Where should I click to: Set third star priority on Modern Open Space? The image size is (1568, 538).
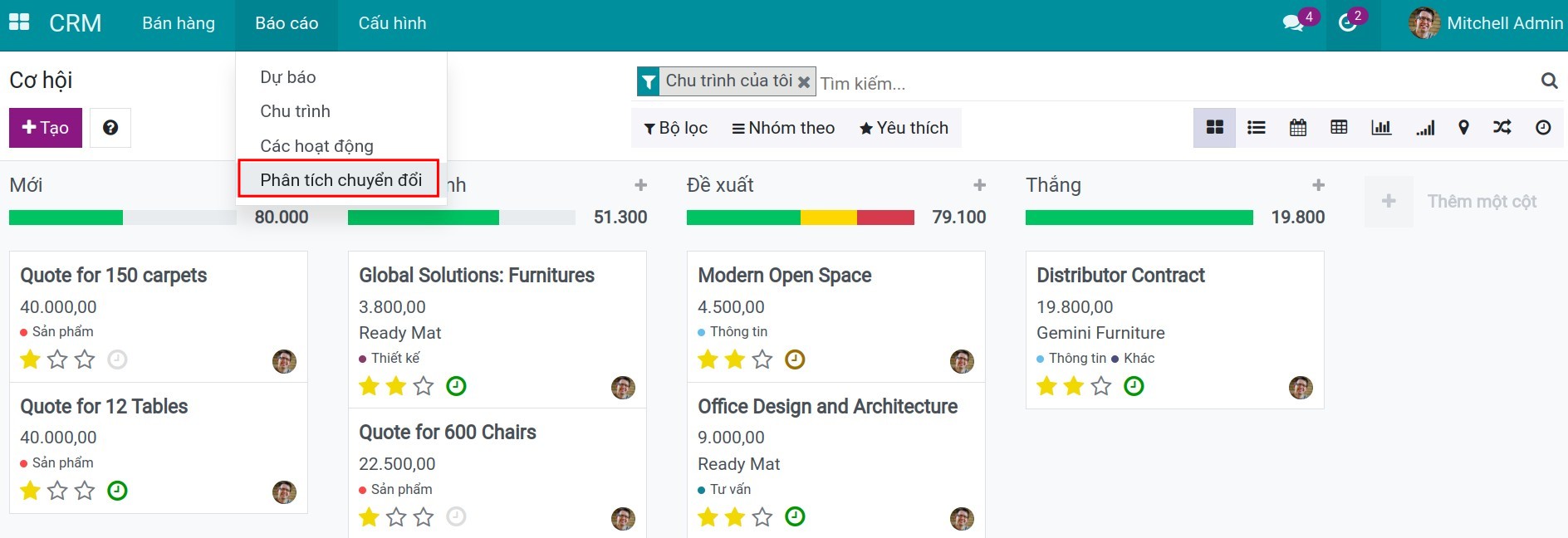762,359
